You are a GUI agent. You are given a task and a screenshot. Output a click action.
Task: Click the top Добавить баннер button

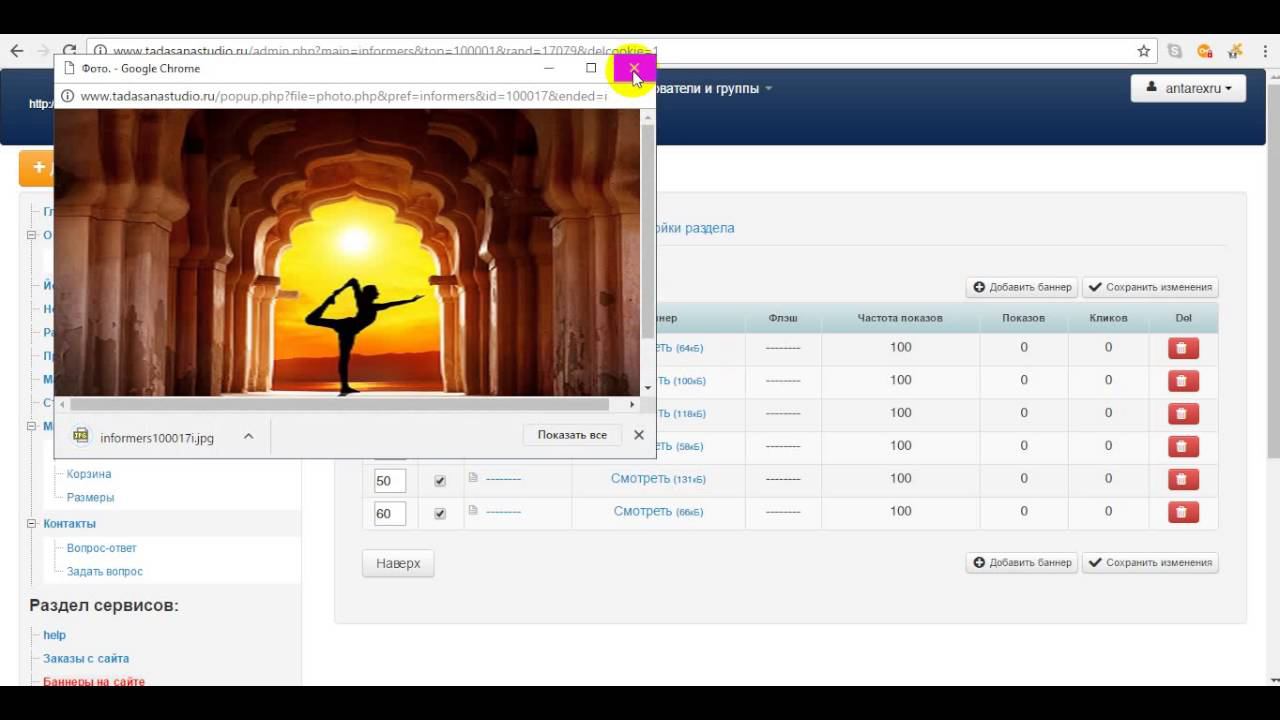pyautogui.click(x=1022, y=287)
